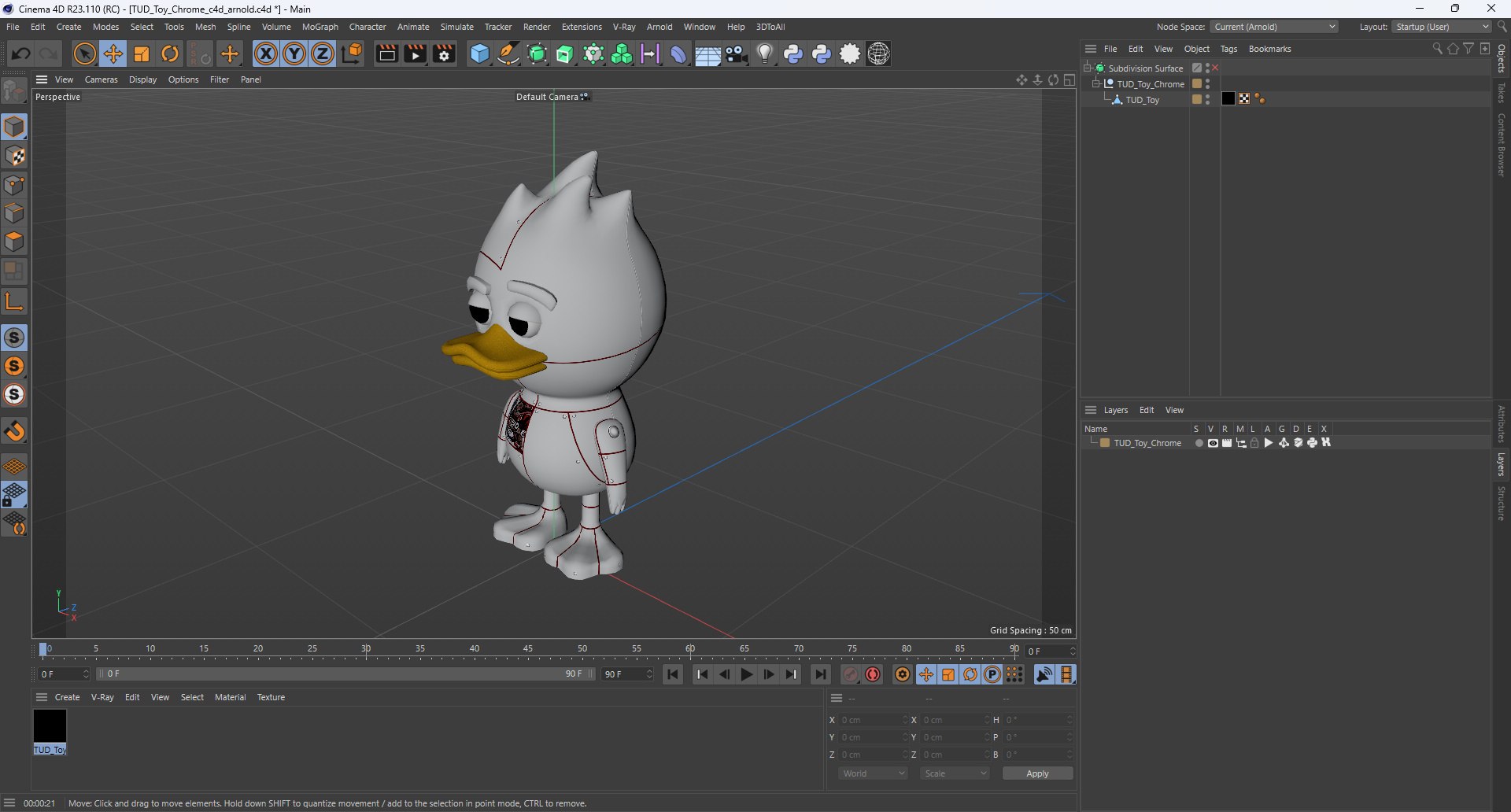This screenshot has height=812, width=1511.
Task: Open Edit Render Settings
Action: click(x=444, y=54)
